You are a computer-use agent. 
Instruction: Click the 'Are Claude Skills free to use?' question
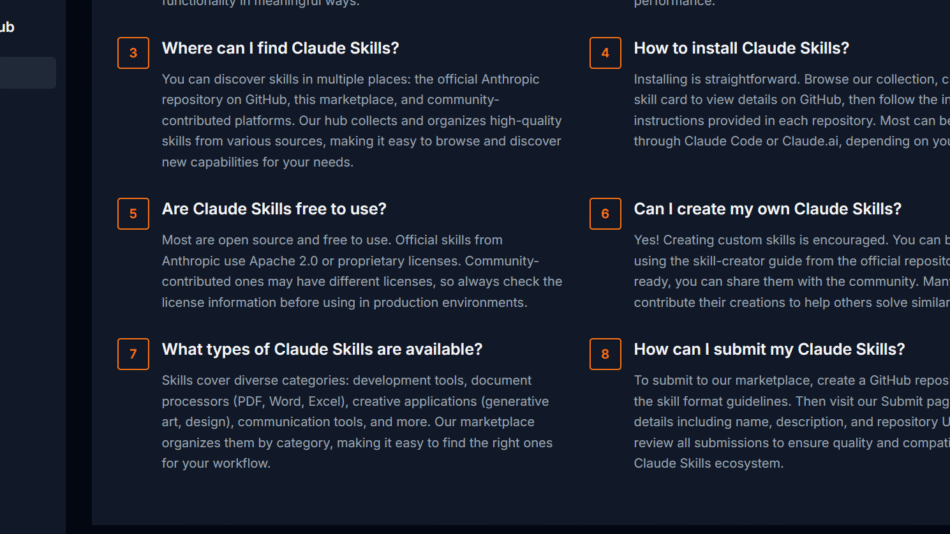274,209
